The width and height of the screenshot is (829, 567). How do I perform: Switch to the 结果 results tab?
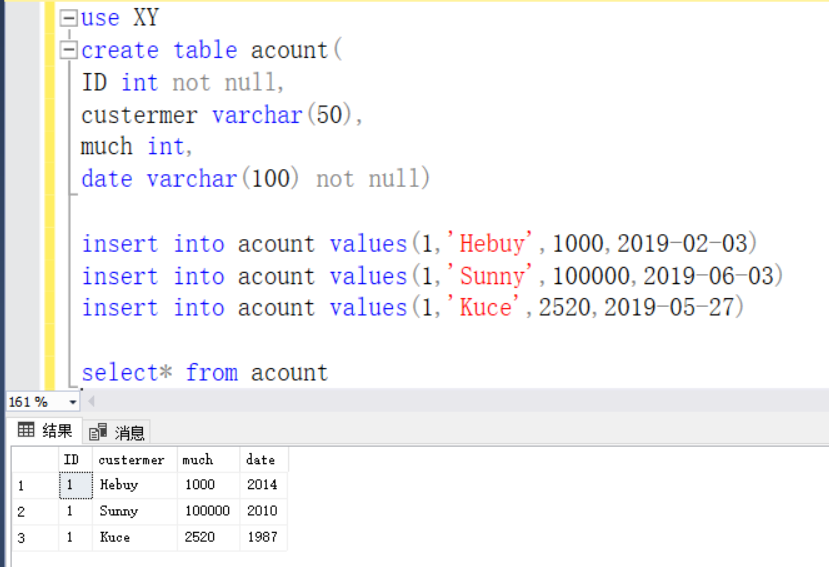coord(45,431)
